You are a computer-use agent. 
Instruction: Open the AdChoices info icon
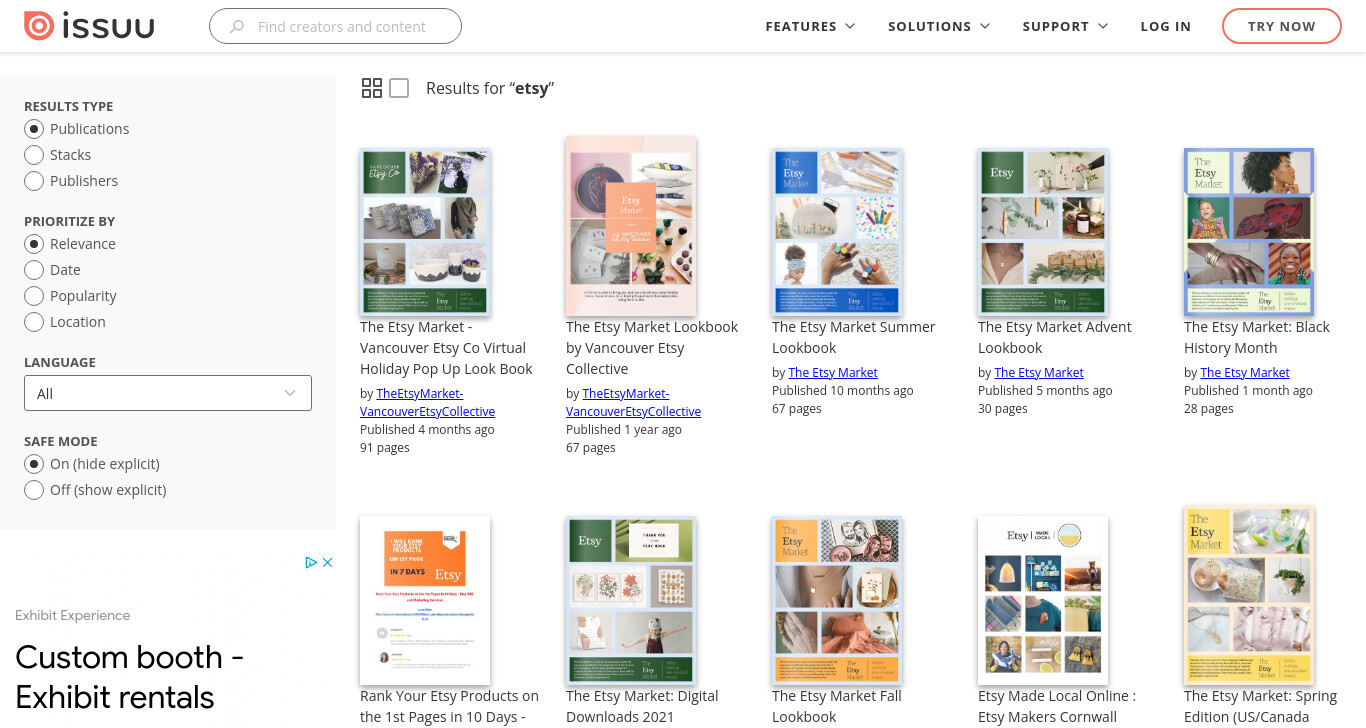pos(311,563)
